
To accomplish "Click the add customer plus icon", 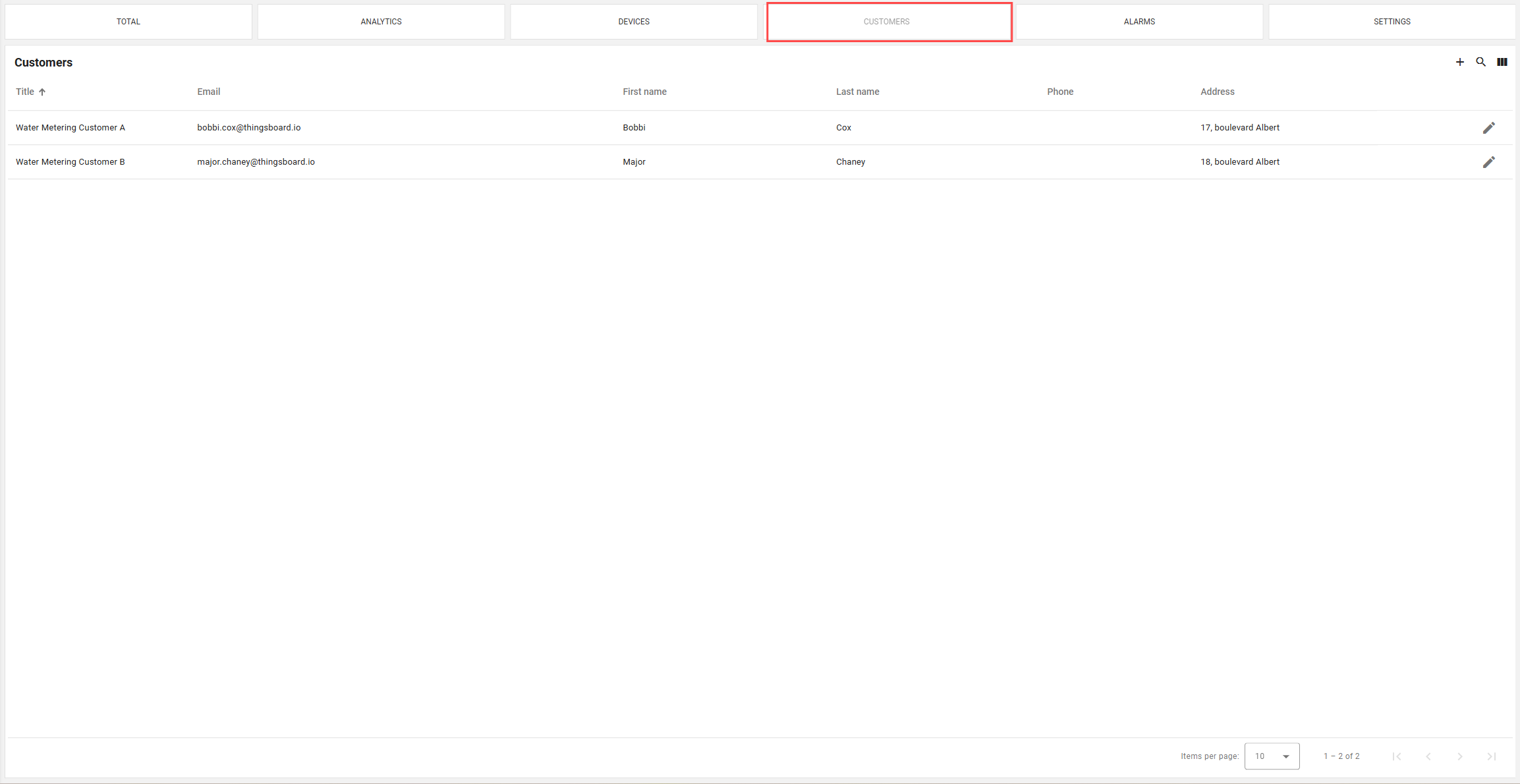I will (1460, 62).
